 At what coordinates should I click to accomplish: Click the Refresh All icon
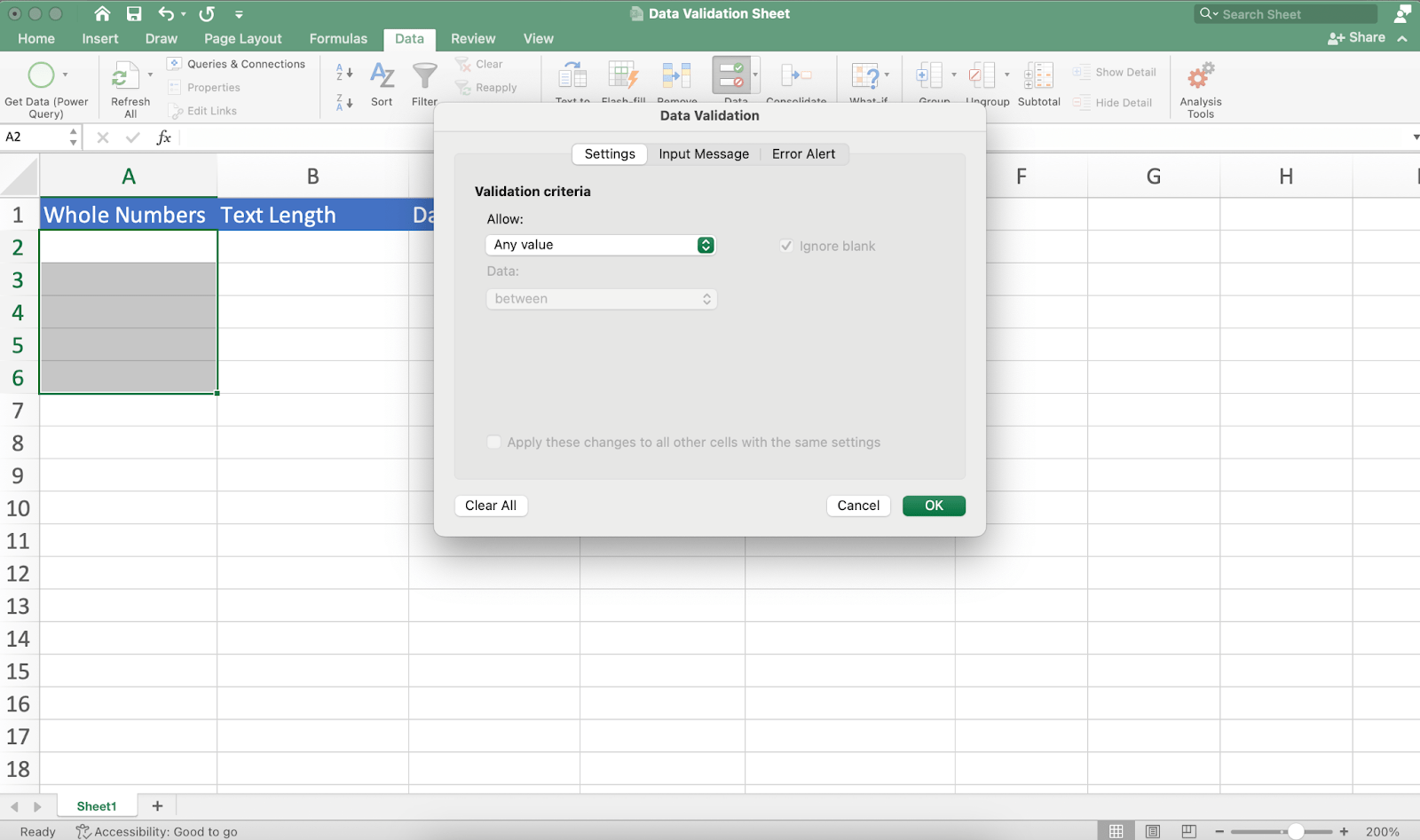pos(129,84)
